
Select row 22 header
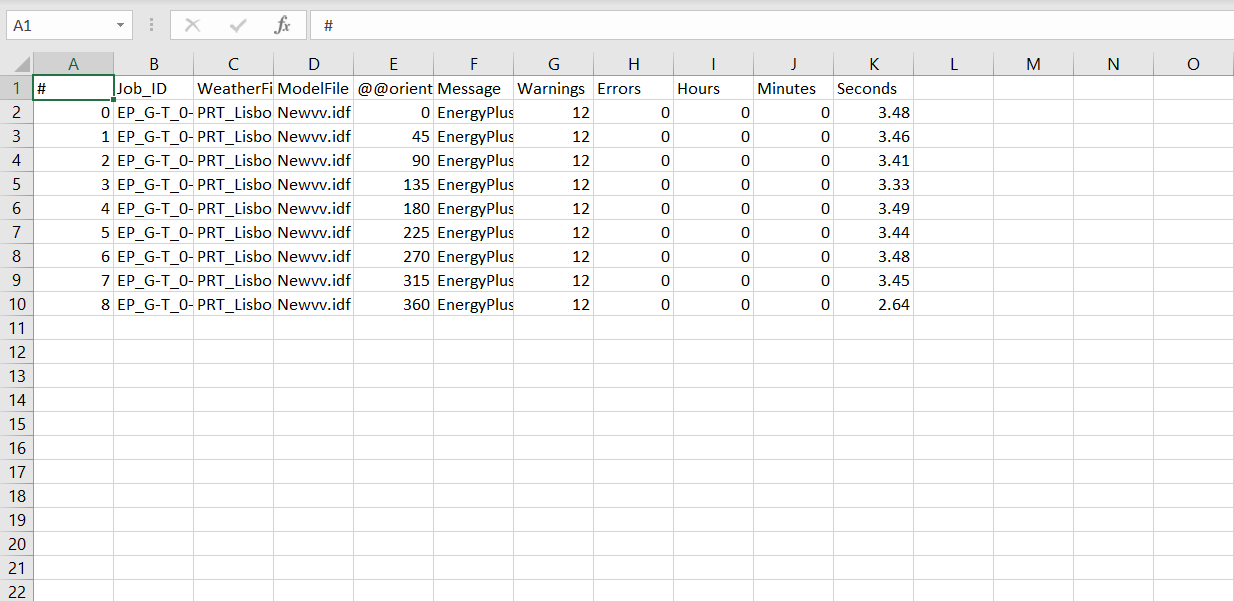17,592
